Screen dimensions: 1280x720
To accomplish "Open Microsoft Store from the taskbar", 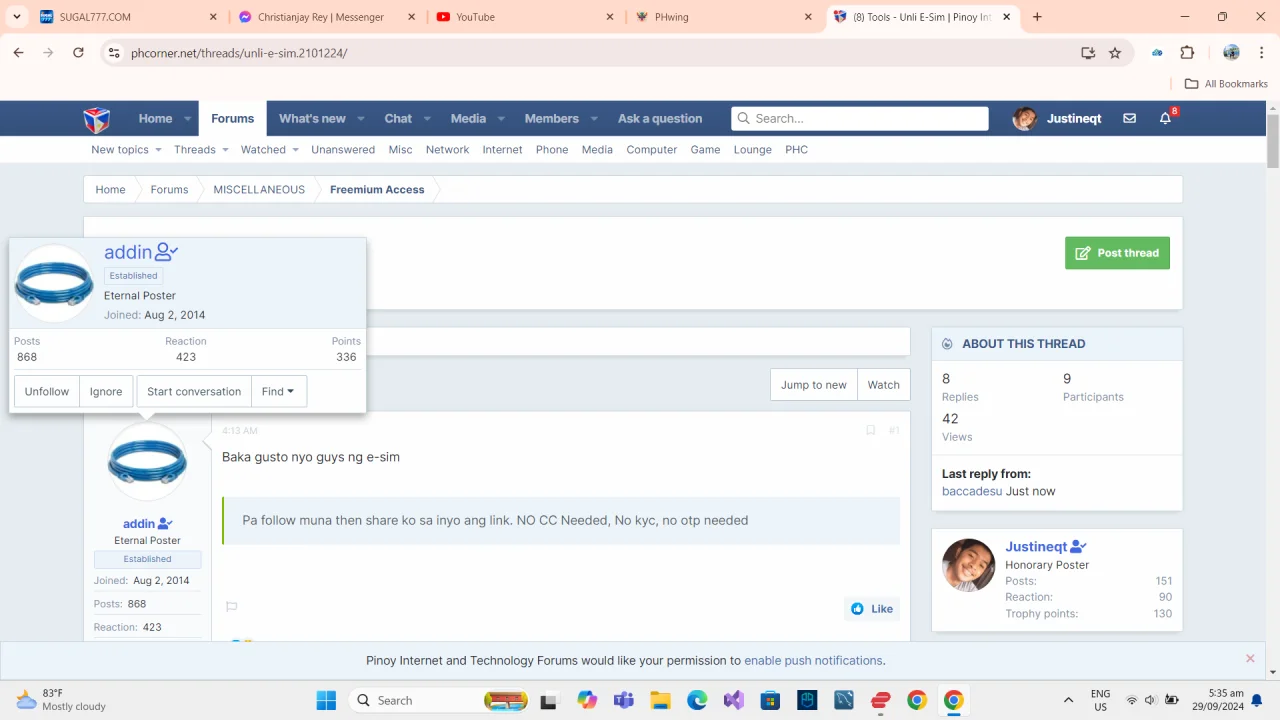I will (x=770, y=700).
